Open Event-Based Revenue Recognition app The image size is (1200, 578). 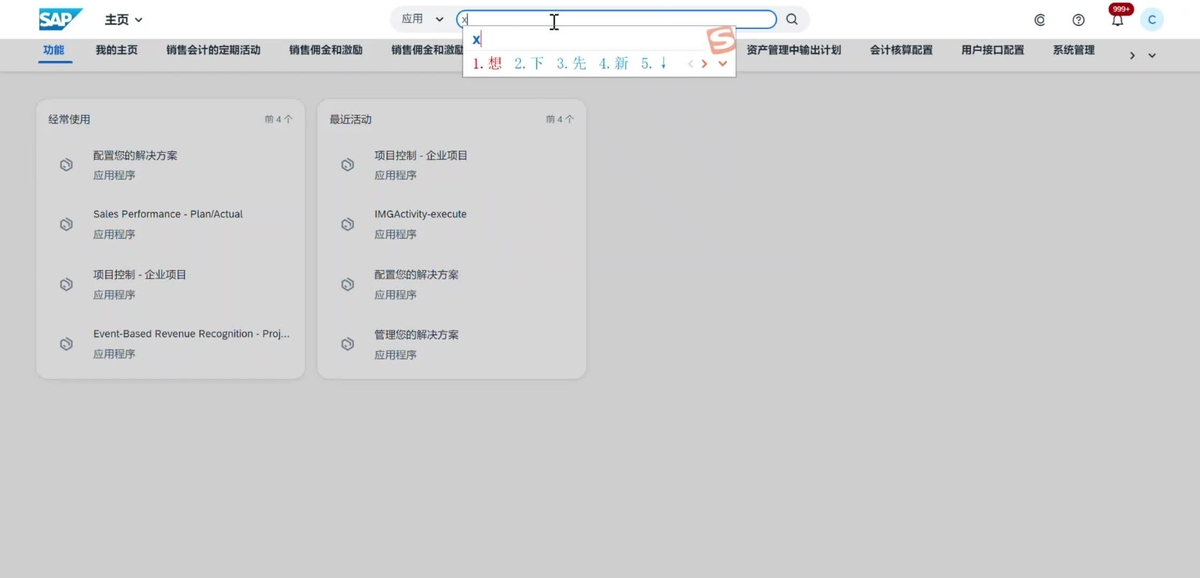pyautogui.click(x=191, y=334)
